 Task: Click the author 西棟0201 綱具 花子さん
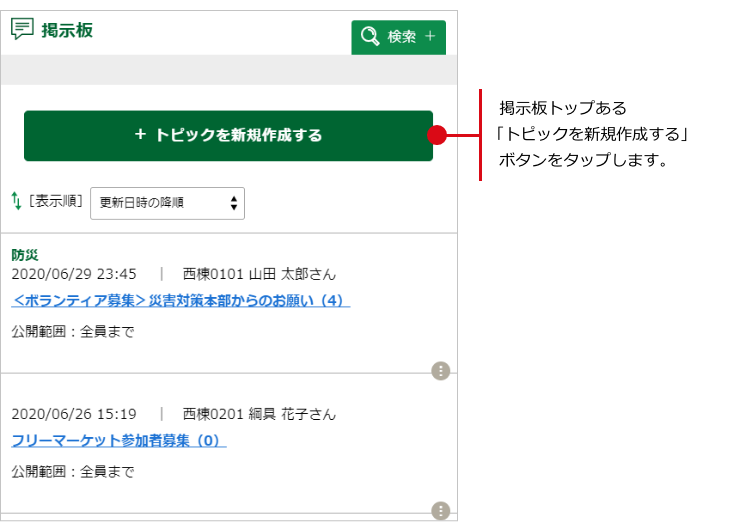(x=259, y=414)
